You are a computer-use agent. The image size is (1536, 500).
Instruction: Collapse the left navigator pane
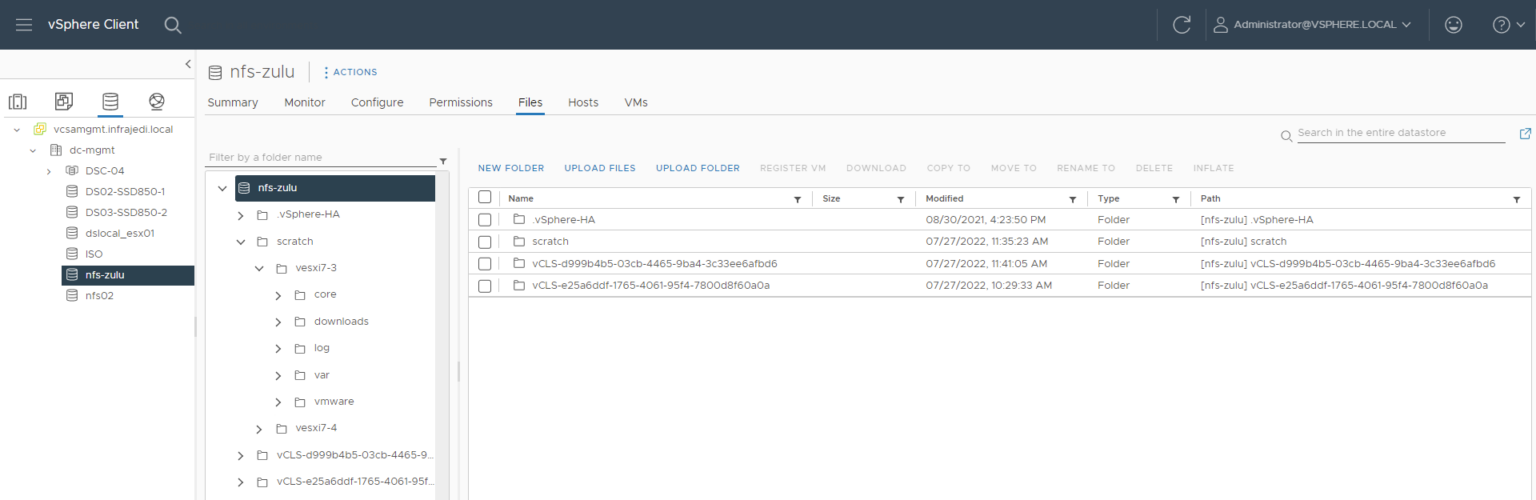pyautogui.click(x=188, y=64)
